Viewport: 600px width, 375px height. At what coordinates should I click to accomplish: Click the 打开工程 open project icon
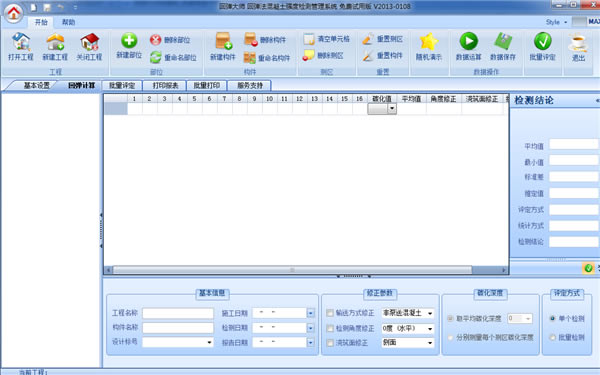[x=21, y=41]
